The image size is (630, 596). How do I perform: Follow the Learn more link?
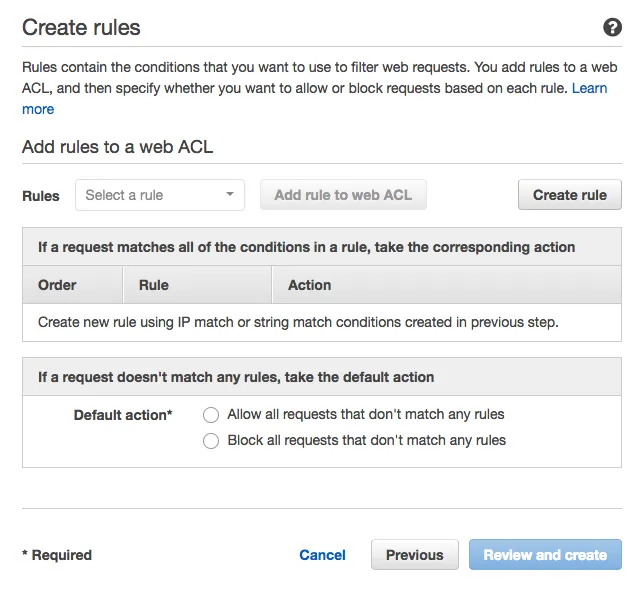coord(589,89)
